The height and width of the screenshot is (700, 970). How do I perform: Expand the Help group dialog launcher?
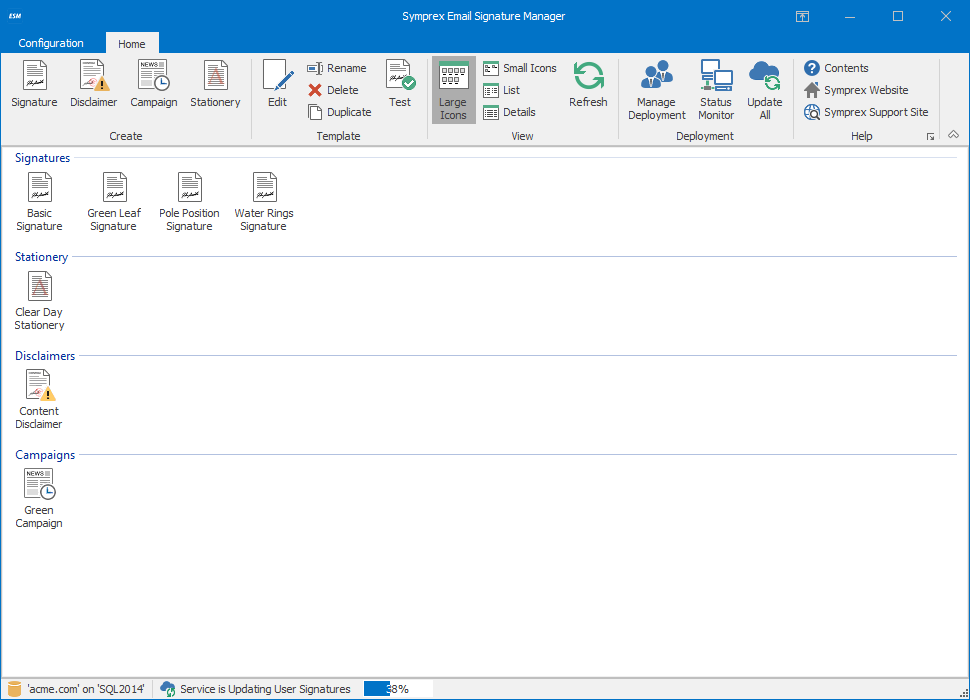pos(930,136)
